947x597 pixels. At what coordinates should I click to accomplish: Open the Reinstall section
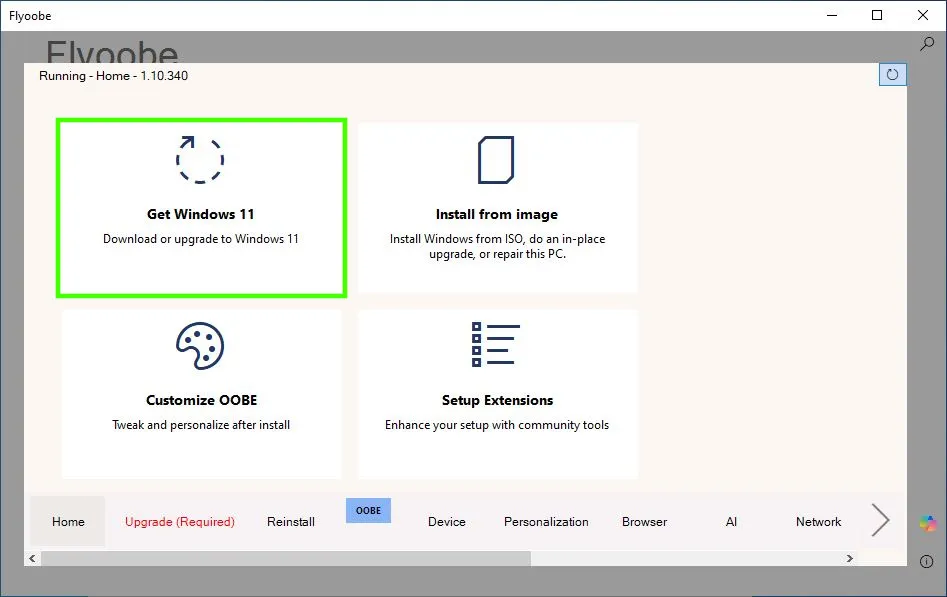tap(290, 521)
